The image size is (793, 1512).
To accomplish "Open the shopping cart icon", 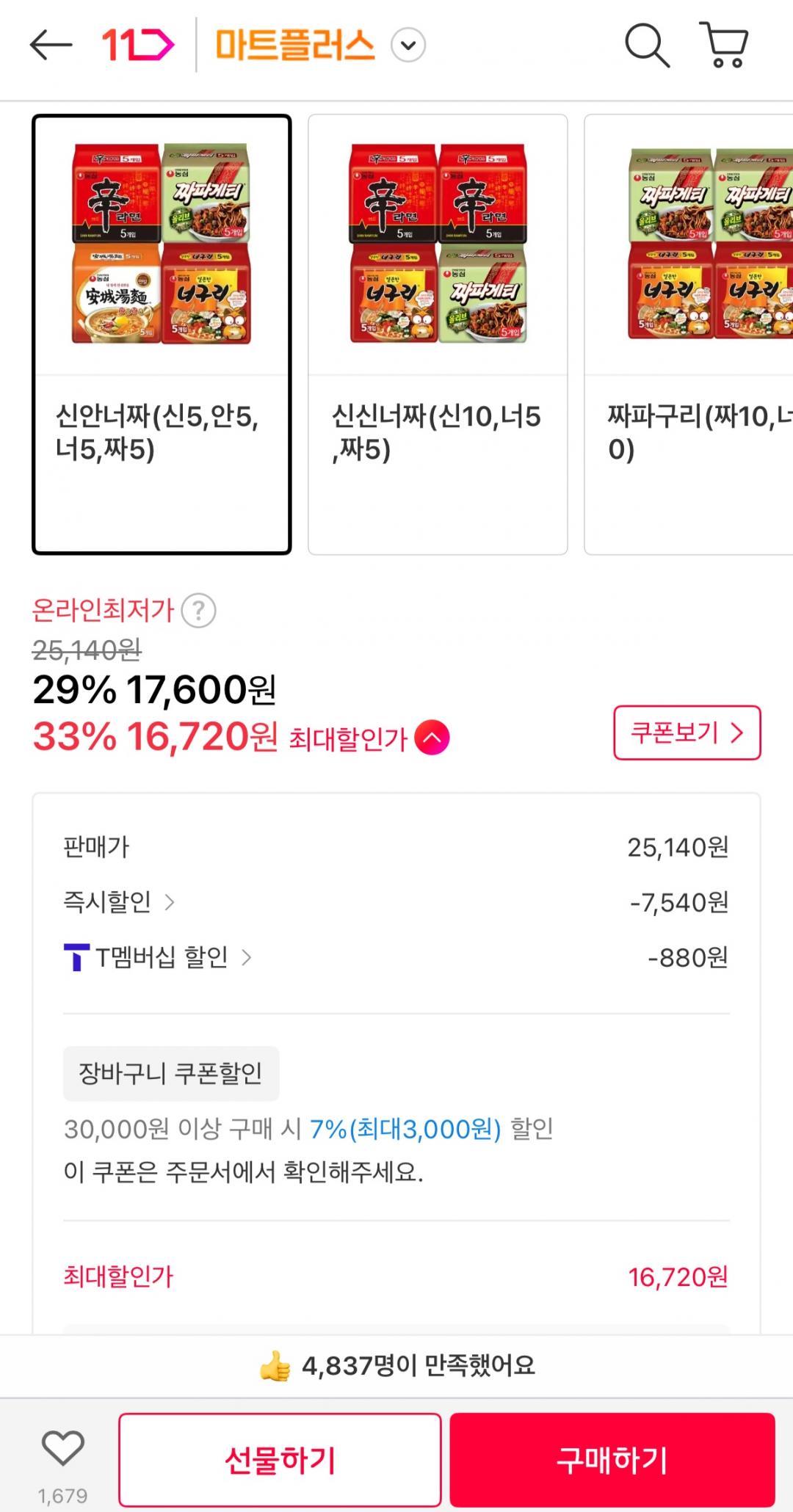I will [x=725, y=46].
